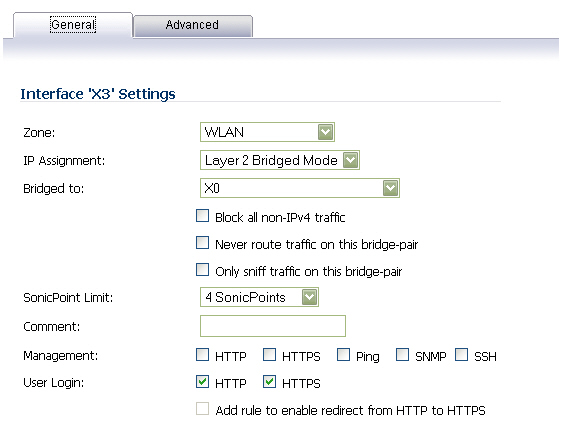
Task: Tick Add rule to enable HTTP to HTTPS redirect
Action: (203, 409)
